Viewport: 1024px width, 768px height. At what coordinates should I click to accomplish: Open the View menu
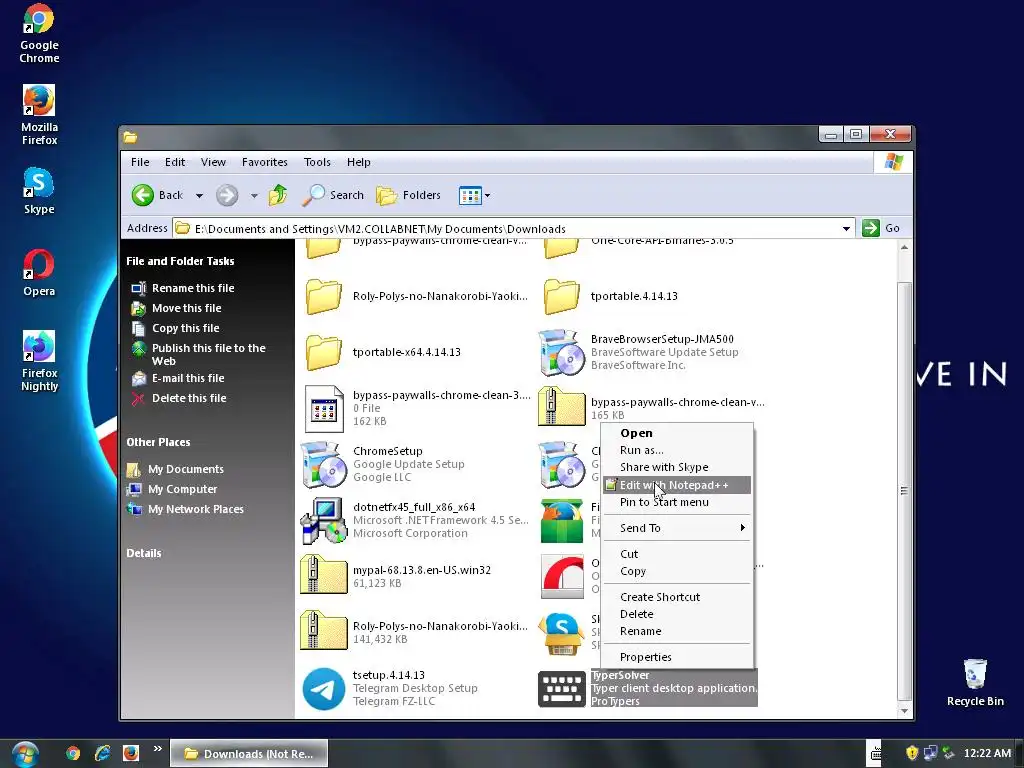pos(213,162)
